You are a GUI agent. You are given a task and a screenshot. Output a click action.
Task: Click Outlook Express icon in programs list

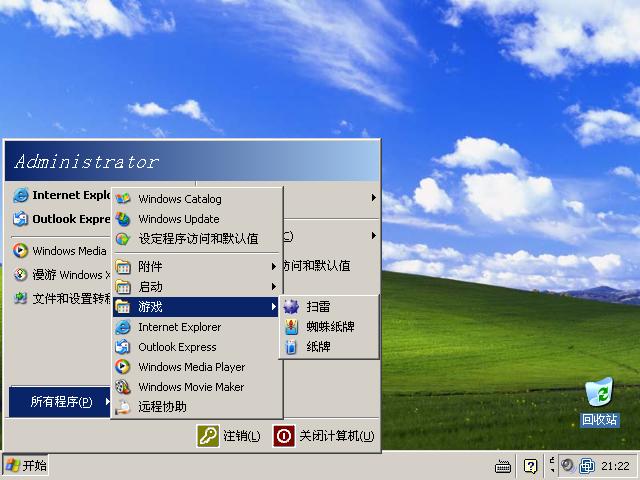click(x=122, y=347)
